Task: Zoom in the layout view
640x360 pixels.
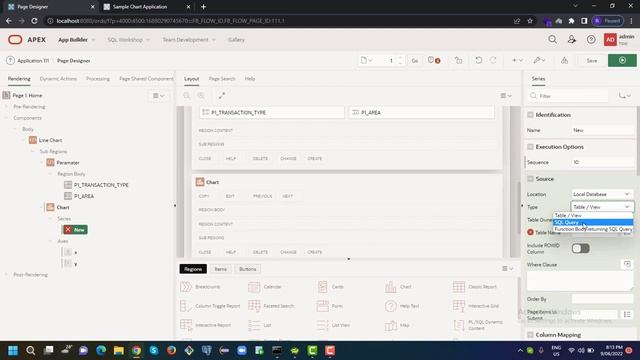Action: point(201,96)
